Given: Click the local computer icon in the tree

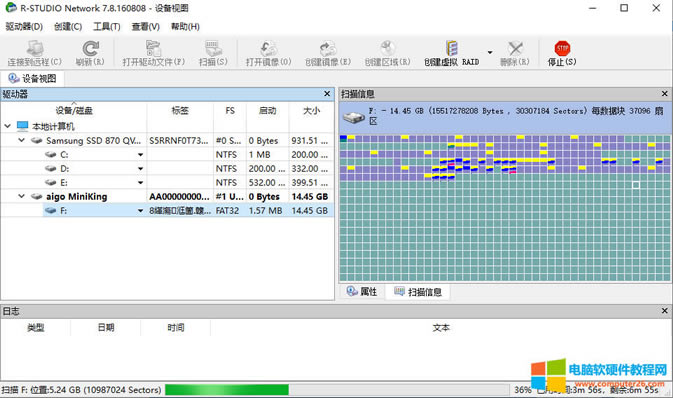Looking at the screenshot, I should click(x=22, y=126).
